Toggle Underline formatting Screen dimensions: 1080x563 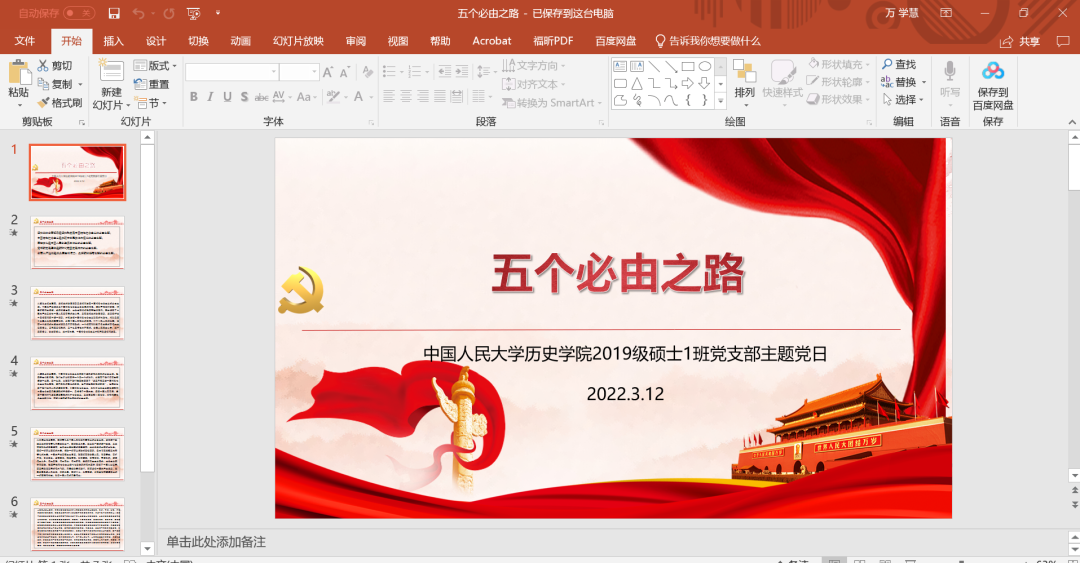(227, 96)
